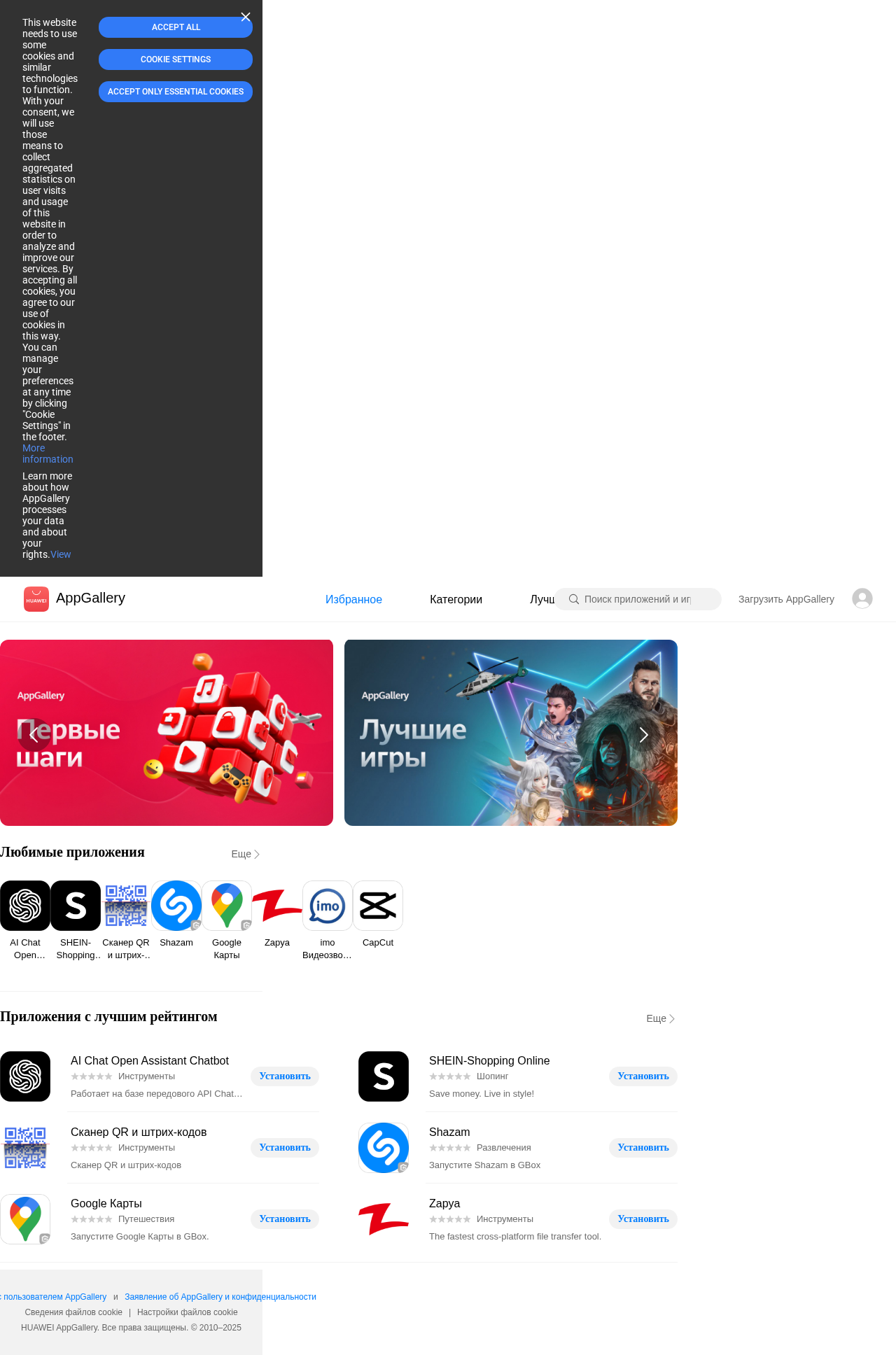Choose ACCEPT ONLY ESSENTIAL COOKIES
The width and height of the screenshot is (896, 1355).
pos(176,92)
